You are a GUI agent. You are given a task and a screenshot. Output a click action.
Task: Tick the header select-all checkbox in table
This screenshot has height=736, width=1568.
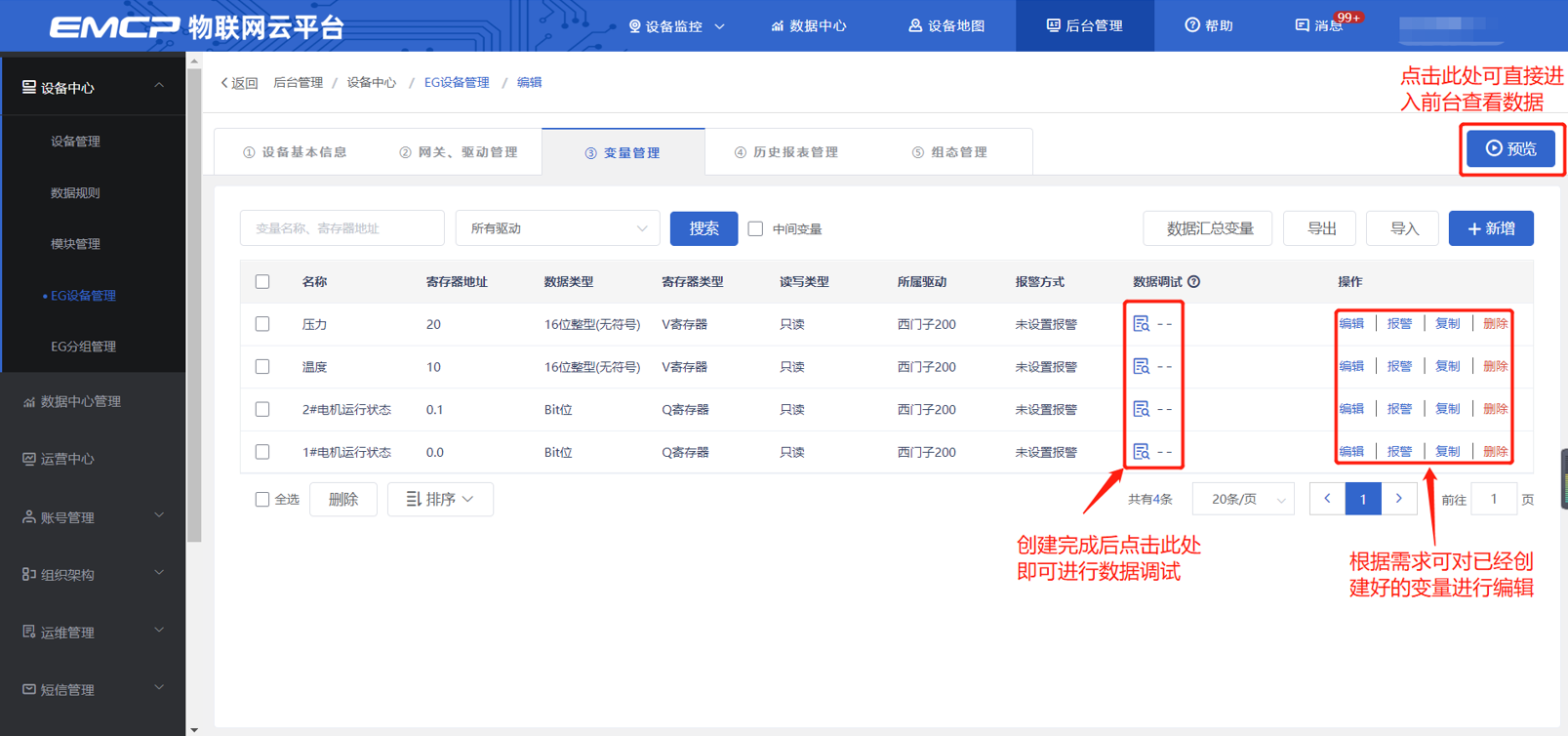pyautogui.click(x=262, y=282)
